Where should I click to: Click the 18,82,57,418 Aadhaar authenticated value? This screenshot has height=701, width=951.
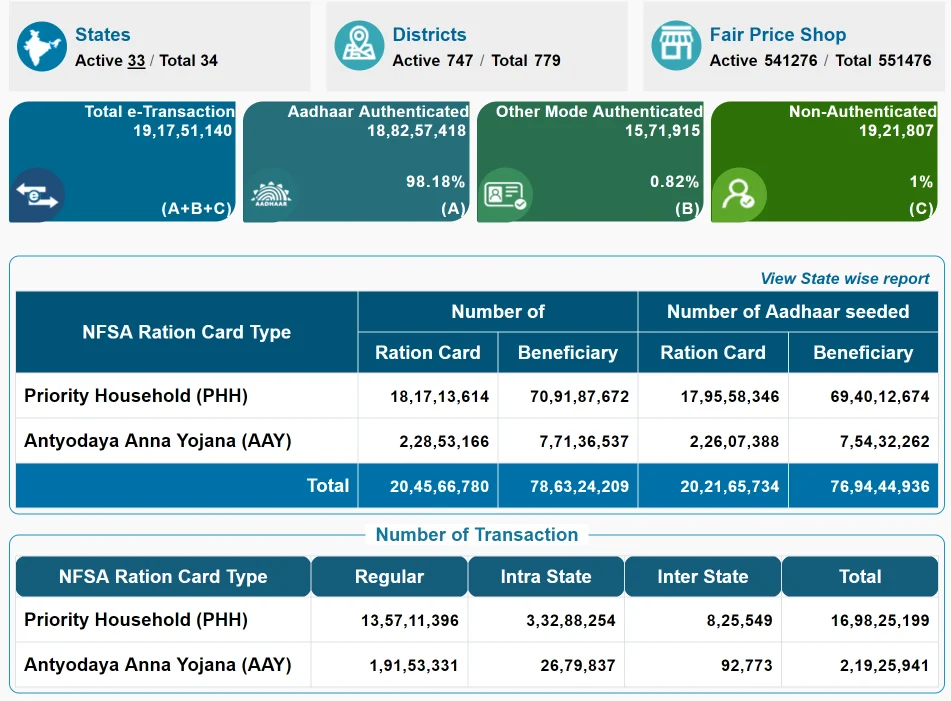tap(417, 130)
